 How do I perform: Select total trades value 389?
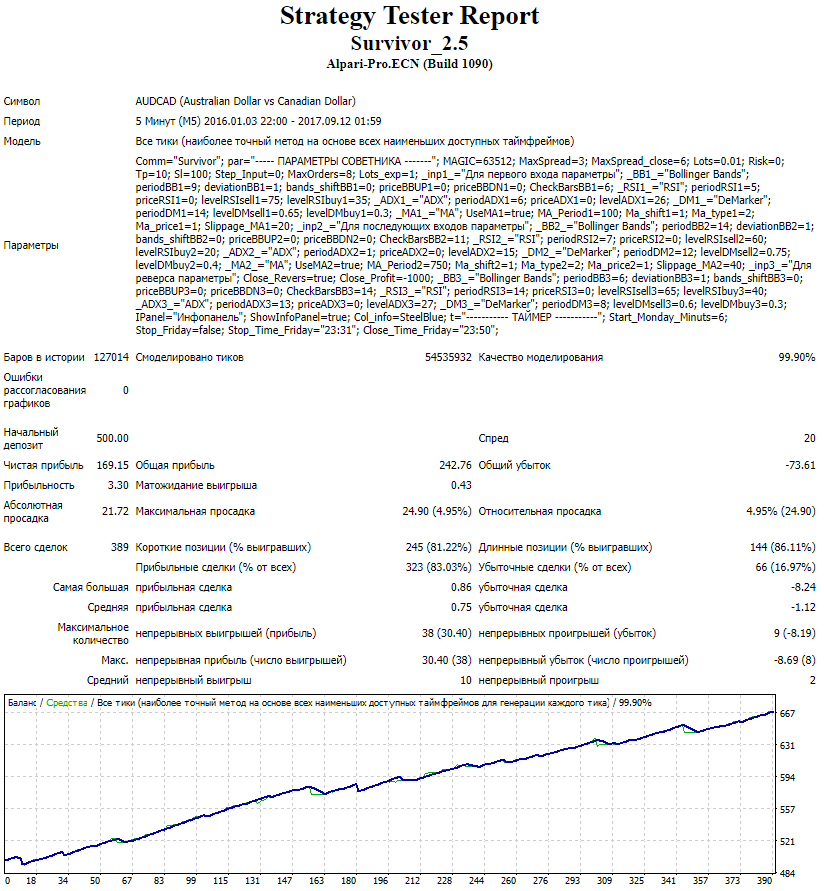click(120, 547)
